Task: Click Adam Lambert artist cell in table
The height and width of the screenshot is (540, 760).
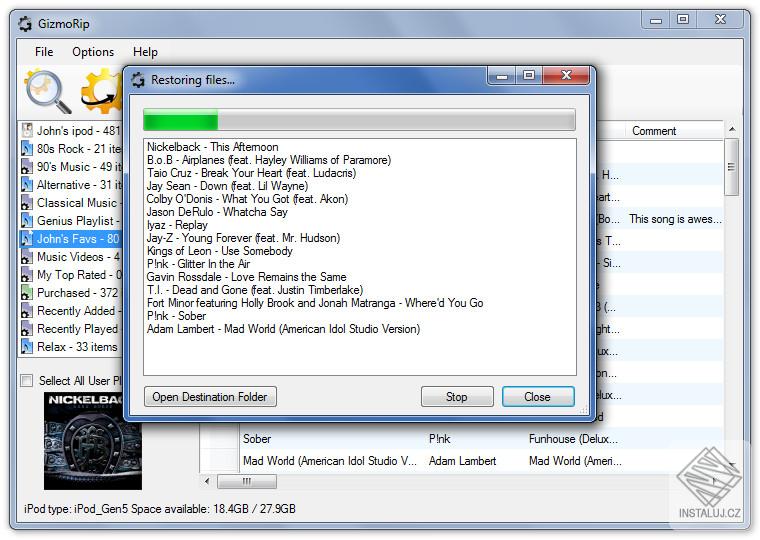Action: click(x=462, y=461)
